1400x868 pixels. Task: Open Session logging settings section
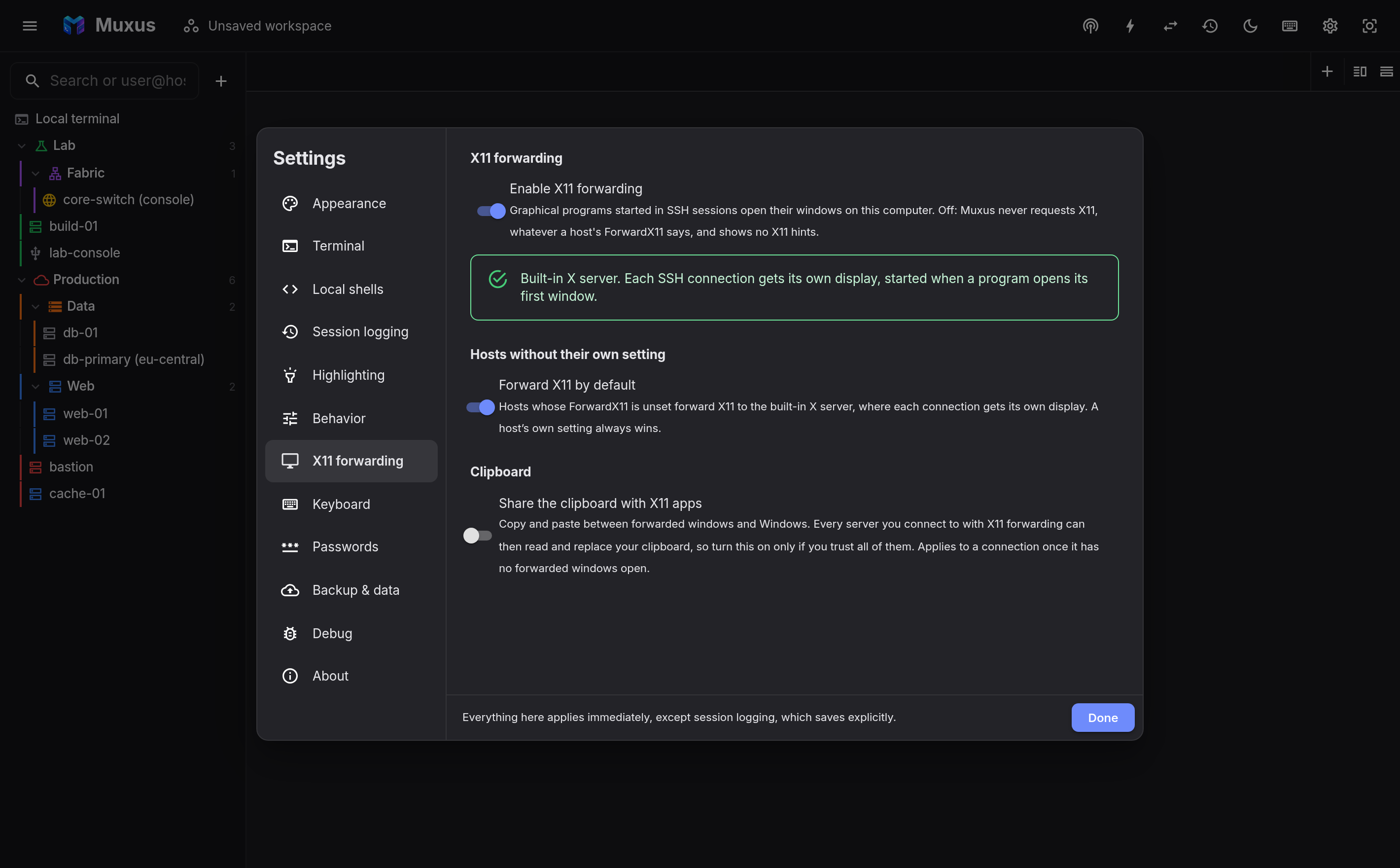point(351,332)
